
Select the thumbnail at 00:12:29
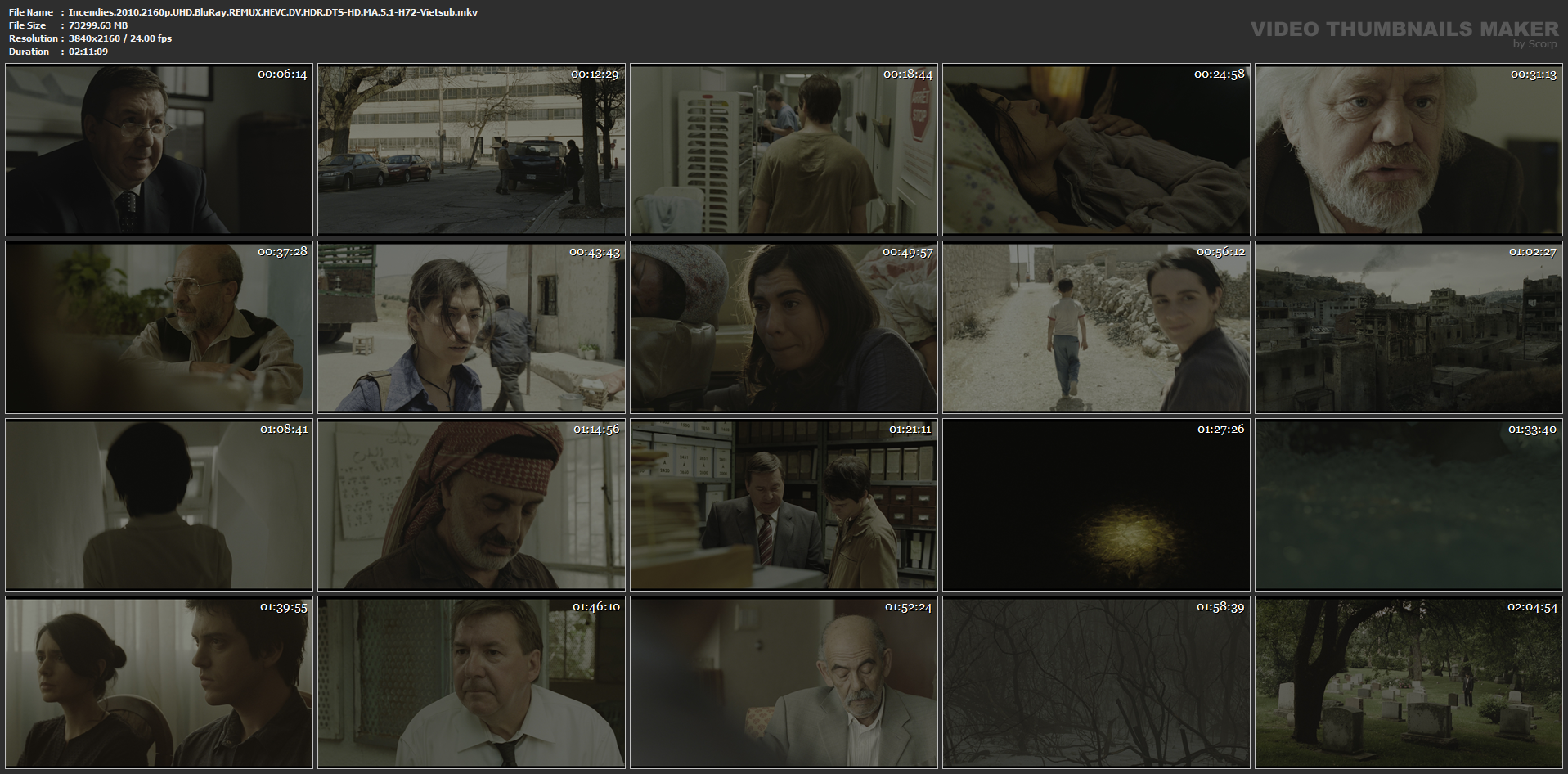pyautogui.click(x=471, y=150)
